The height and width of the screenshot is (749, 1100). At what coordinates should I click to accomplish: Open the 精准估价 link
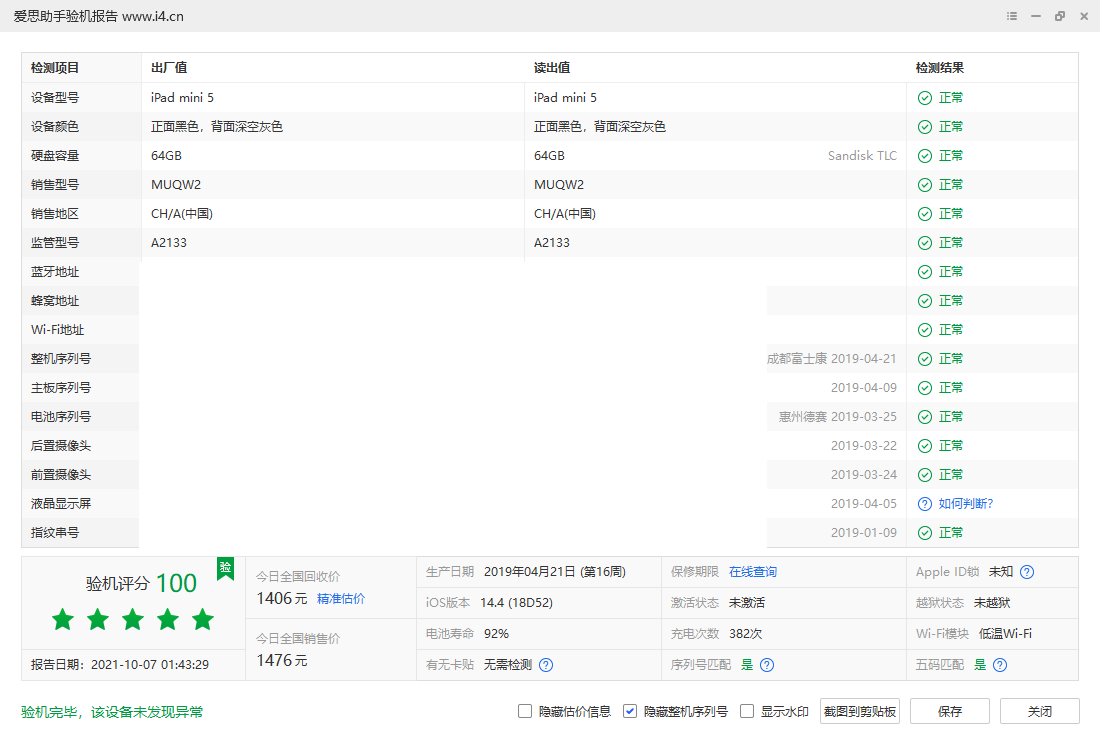pyautogui.click(x=340, y=598)
